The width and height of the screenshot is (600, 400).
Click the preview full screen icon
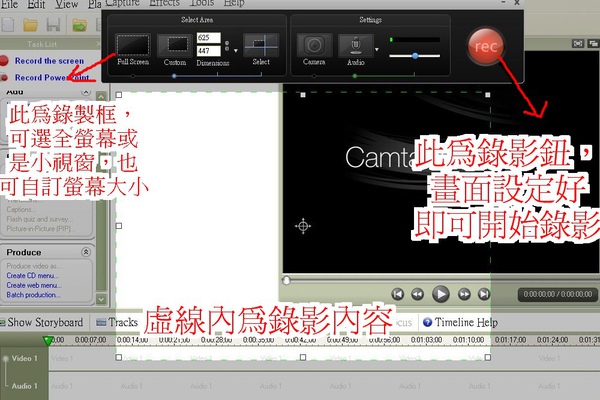point(578,44)
